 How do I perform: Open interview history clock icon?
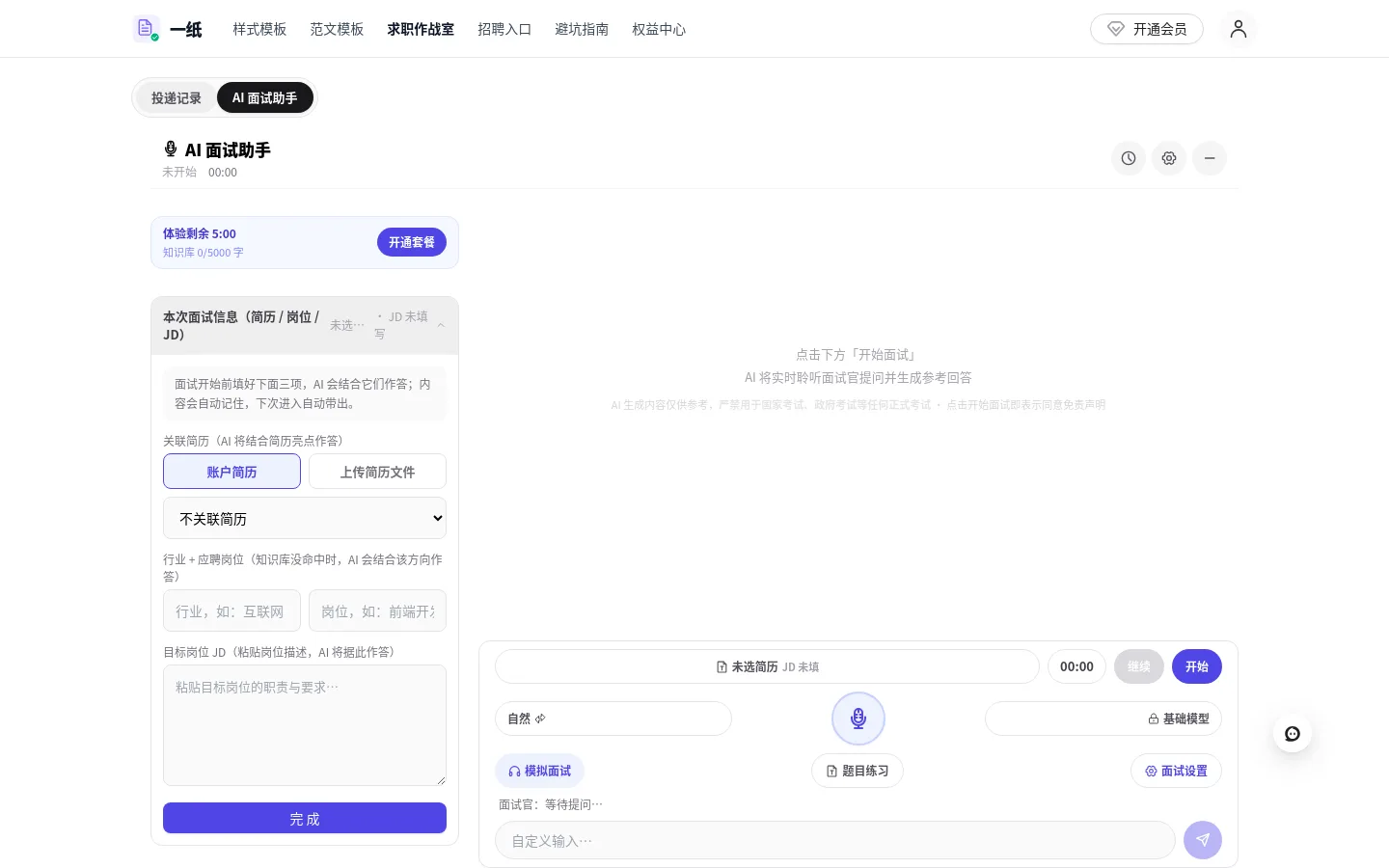pyautogui.click(x=1129, y=158)
